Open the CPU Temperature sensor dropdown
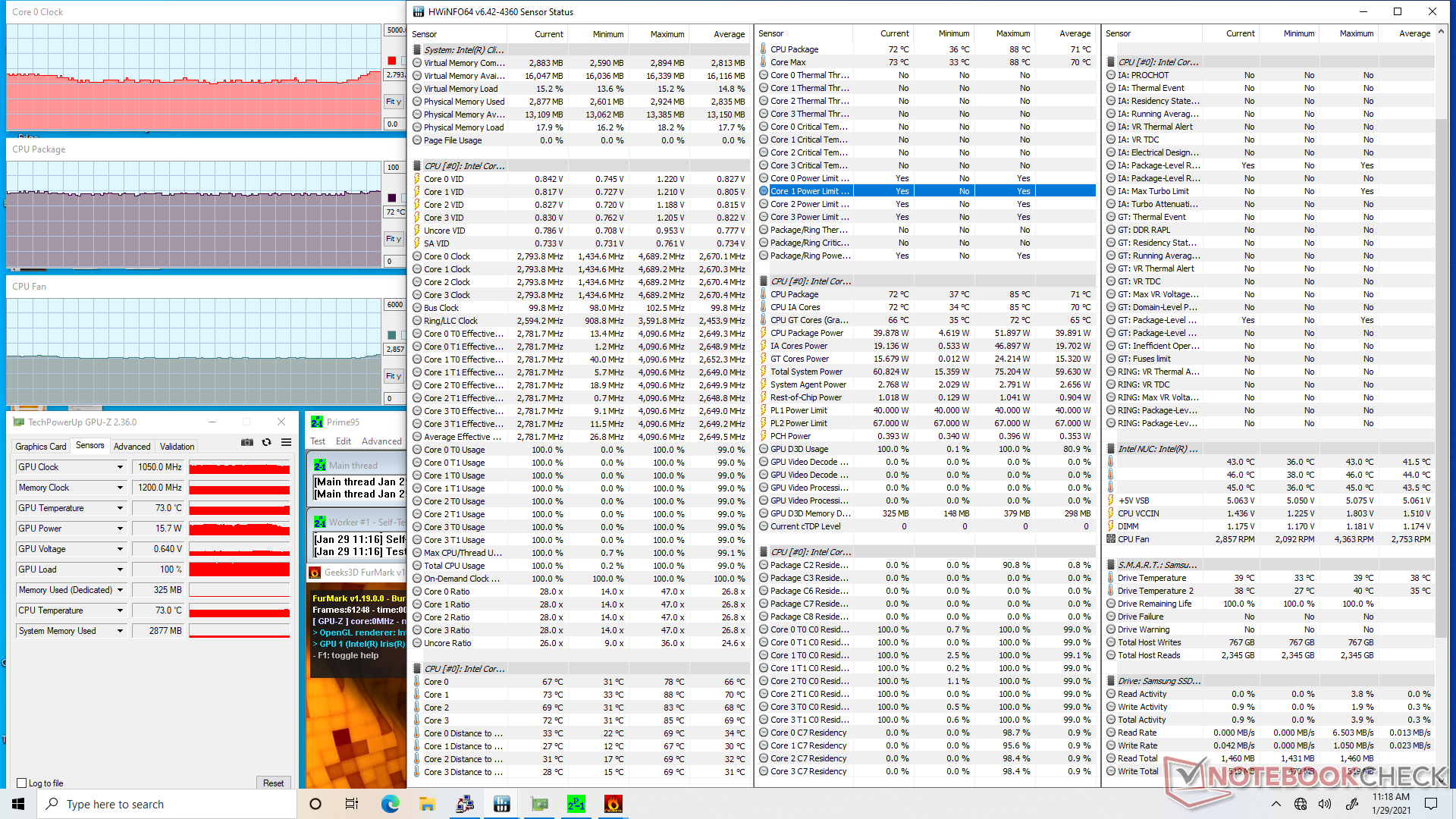The width and height of the screenshot is (1456, 819). (120, 610)
